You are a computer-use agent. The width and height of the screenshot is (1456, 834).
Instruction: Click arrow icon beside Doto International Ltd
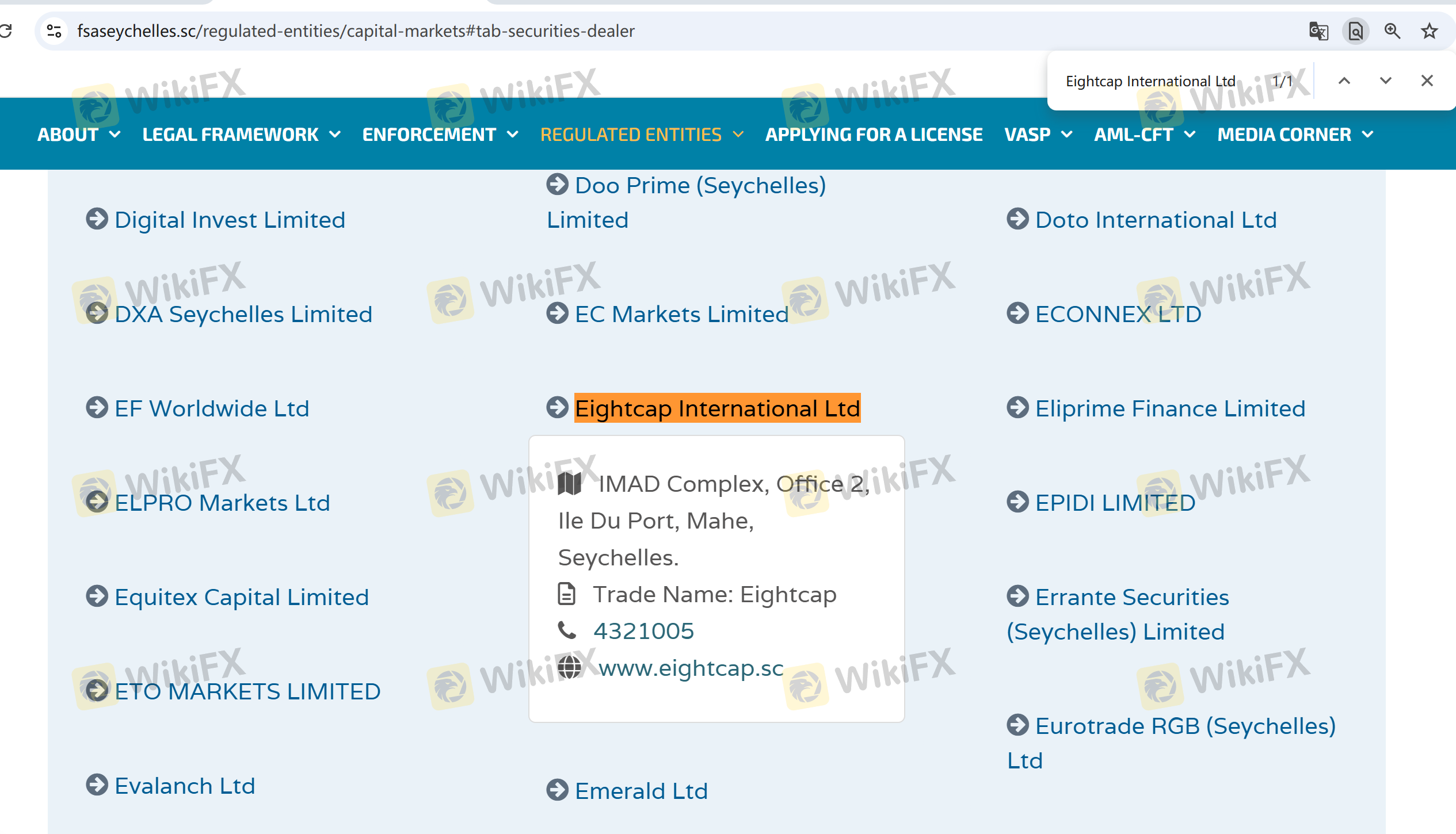point(1017,219)
